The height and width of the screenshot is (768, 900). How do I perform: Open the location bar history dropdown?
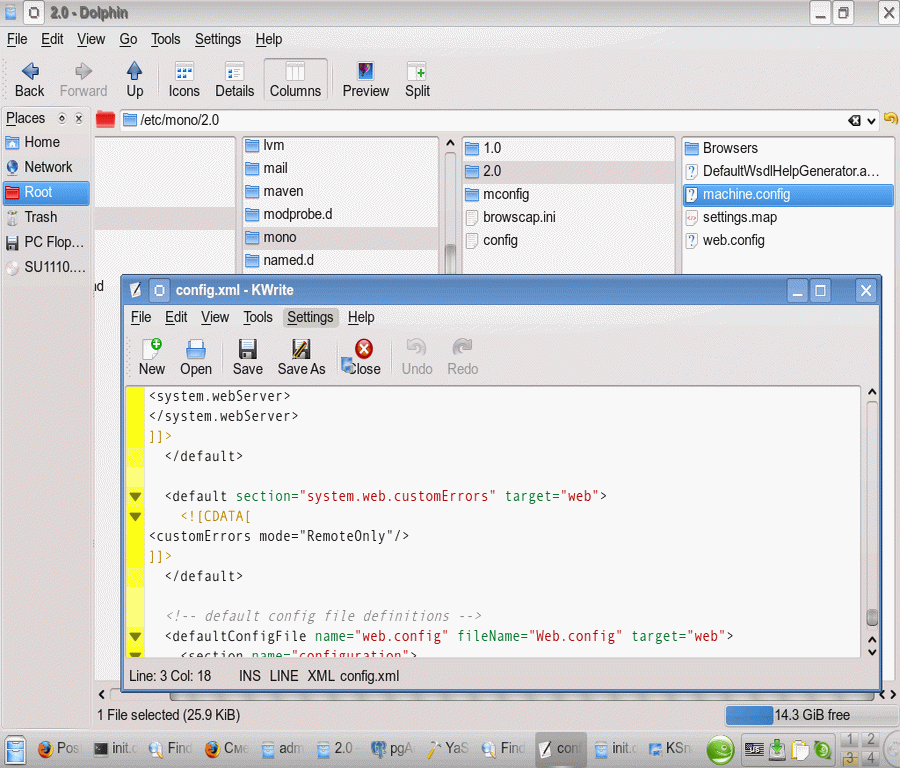pyautogui.click(x=871, y=121)
